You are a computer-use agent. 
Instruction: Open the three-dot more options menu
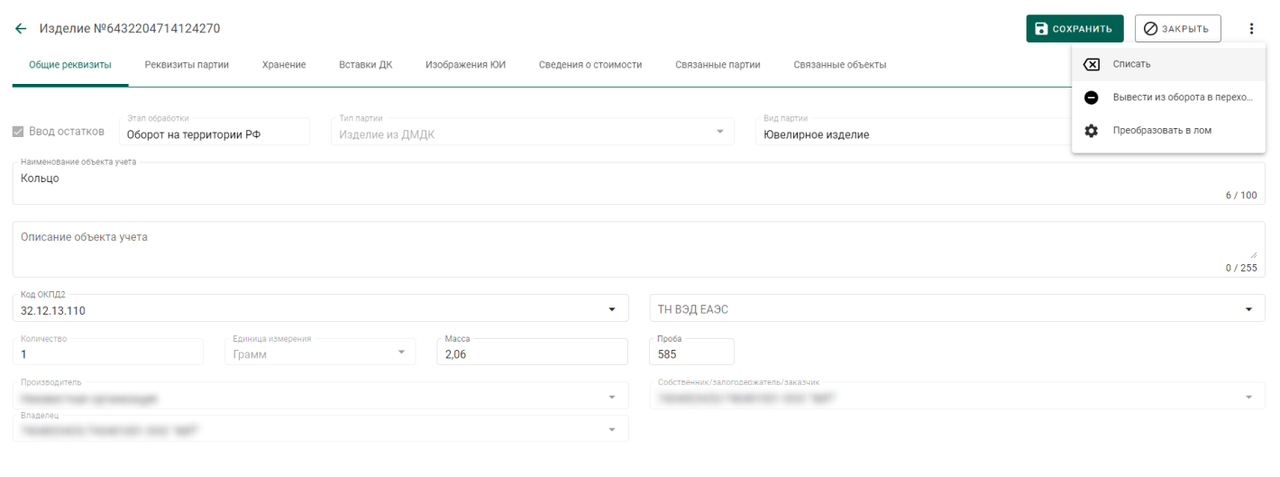pyautogui.click(x=1251, y=29)
